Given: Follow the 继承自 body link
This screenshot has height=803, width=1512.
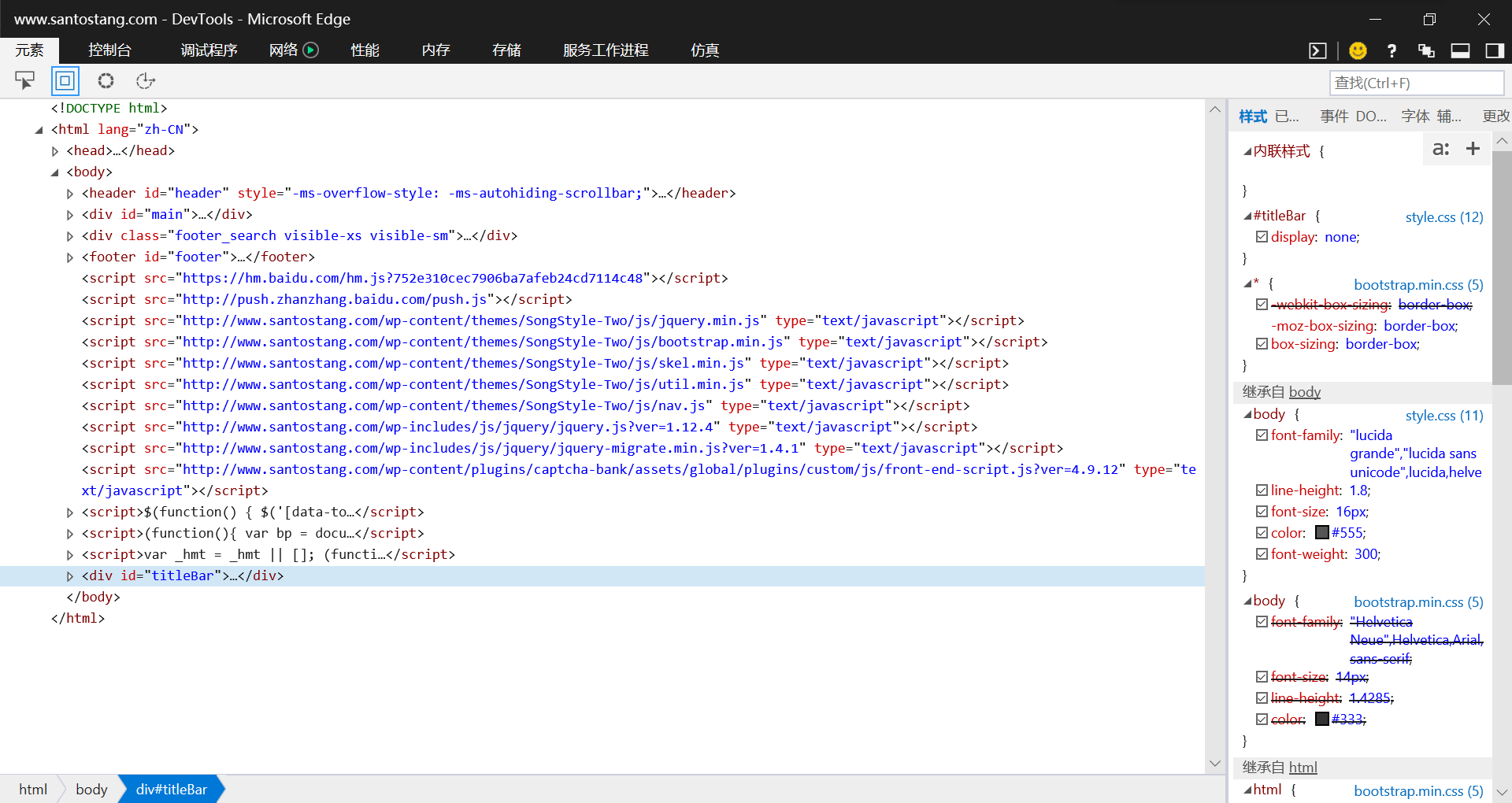Looking at the screenshot, I should pyautogui.click(x=1304, y=392).
